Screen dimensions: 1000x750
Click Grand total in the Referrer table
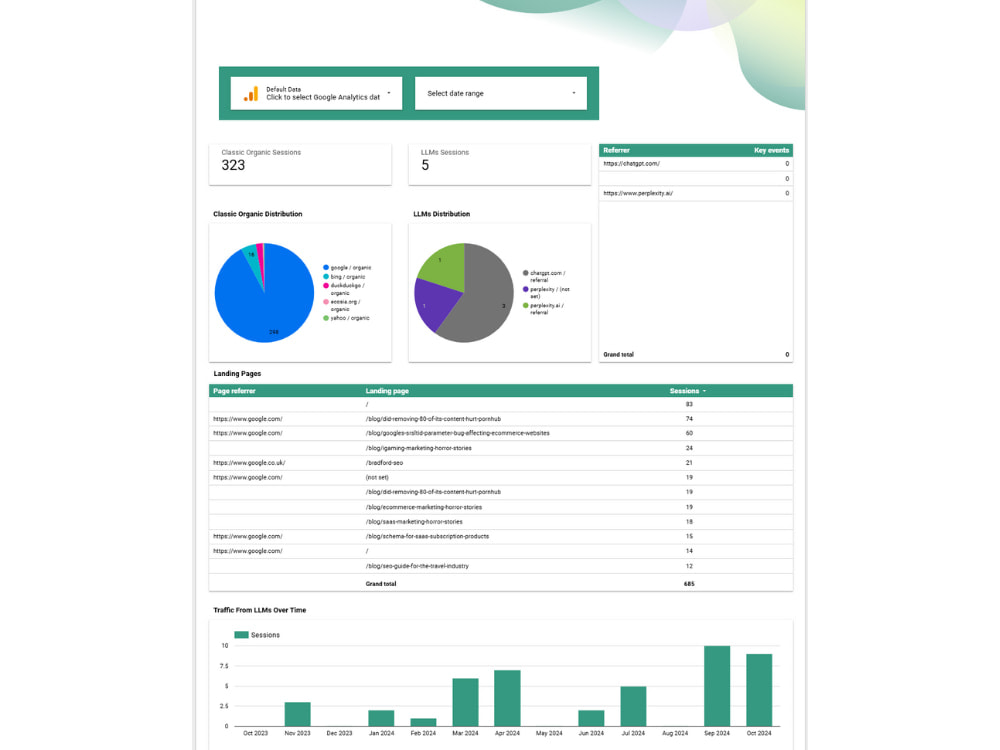[x=619, y=355]
